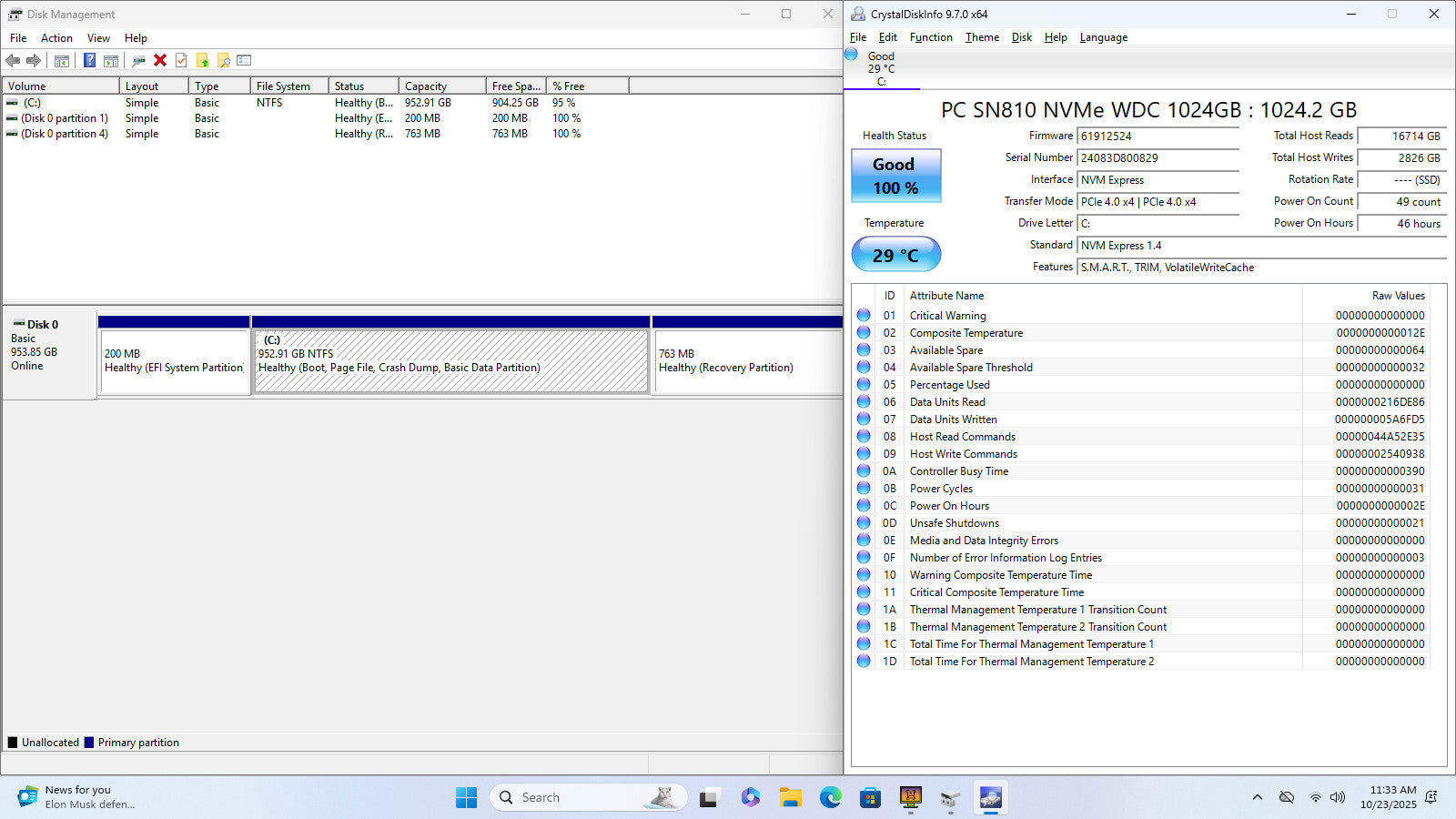
Task: Click the 29 °C temperature button
Action: pyautogui.click(x=895, y=254)
